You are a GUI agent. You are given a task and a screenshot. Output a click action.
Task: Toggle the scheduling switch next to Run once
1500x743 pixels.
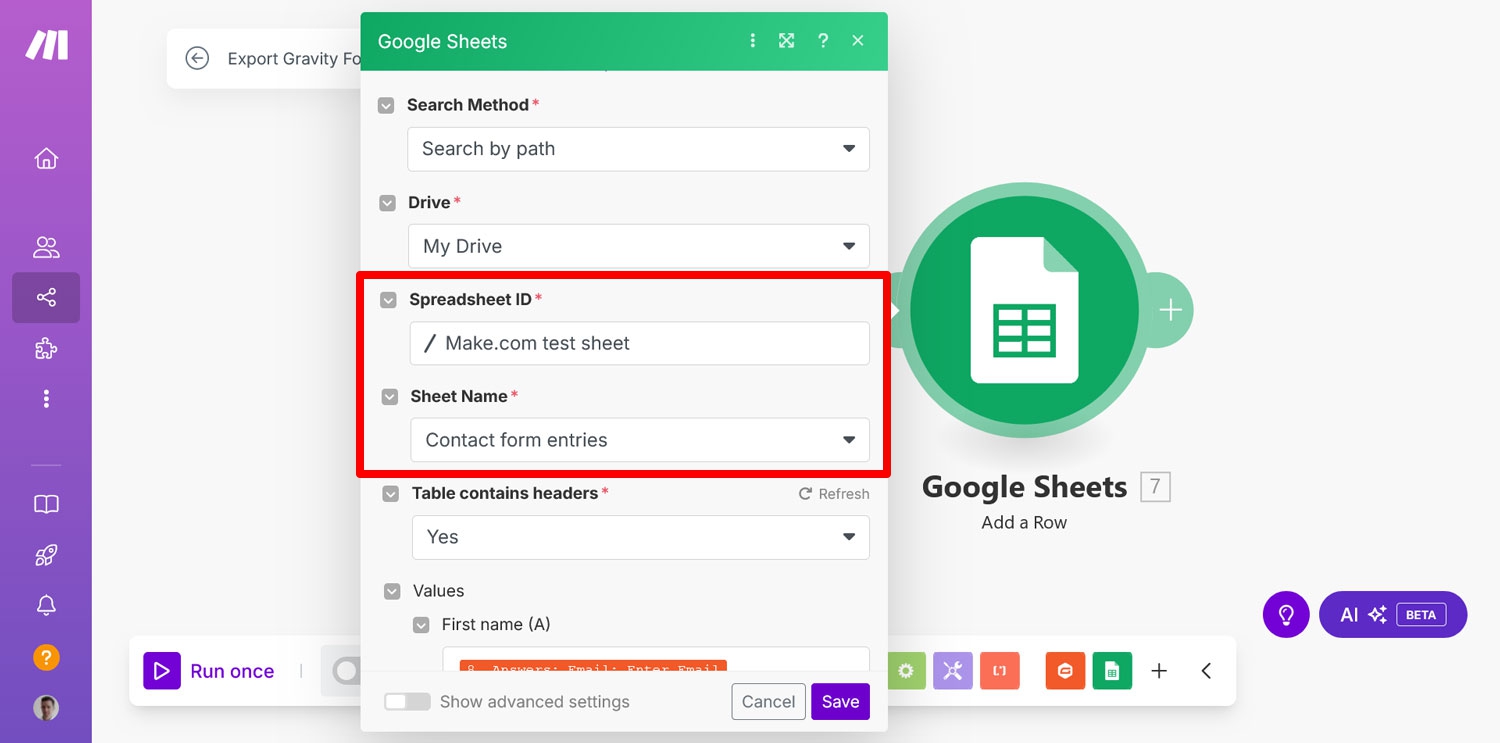(345, 671)
